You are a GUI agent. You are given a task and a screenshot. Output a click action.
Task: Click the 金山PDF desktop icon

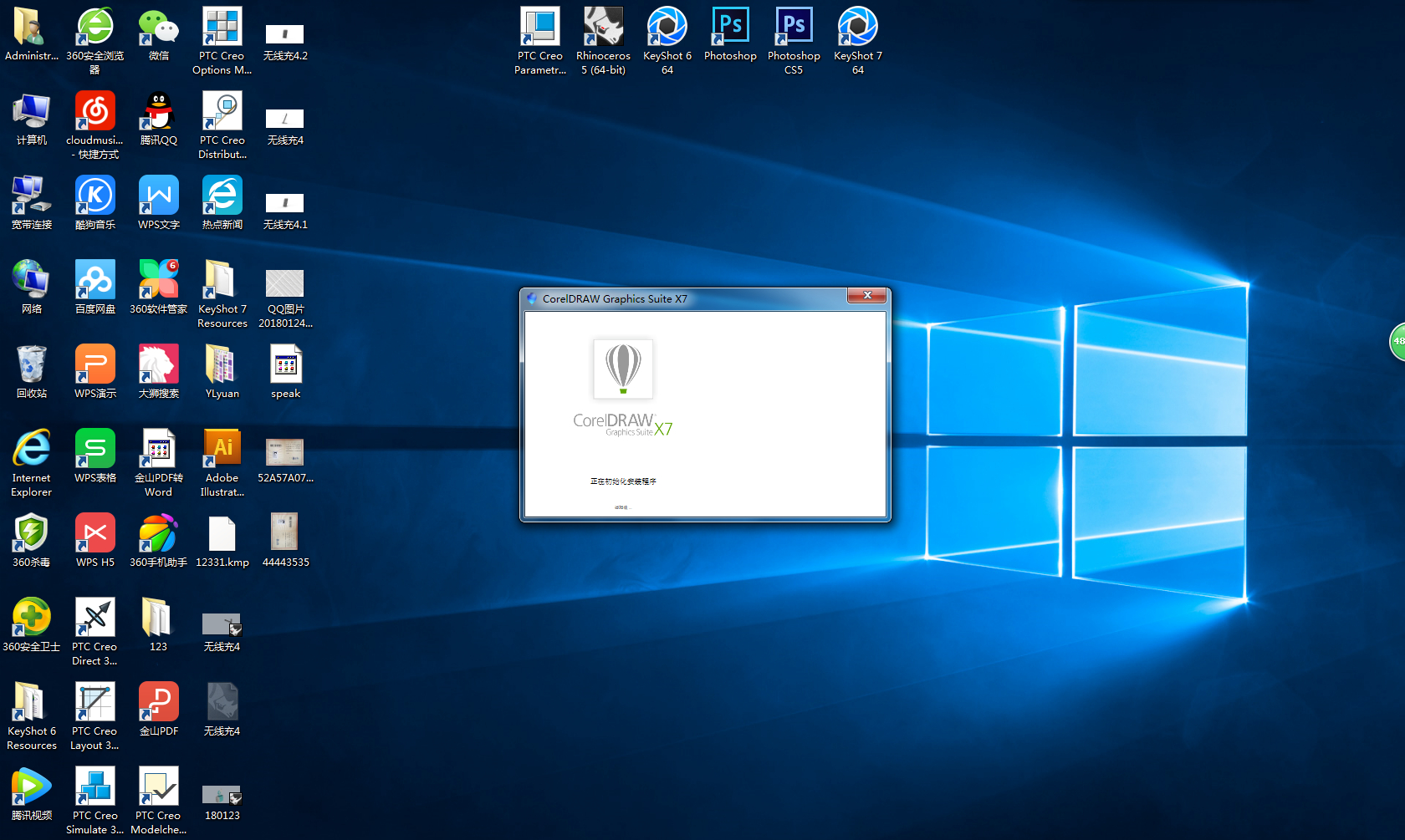(x=158, y=702)
